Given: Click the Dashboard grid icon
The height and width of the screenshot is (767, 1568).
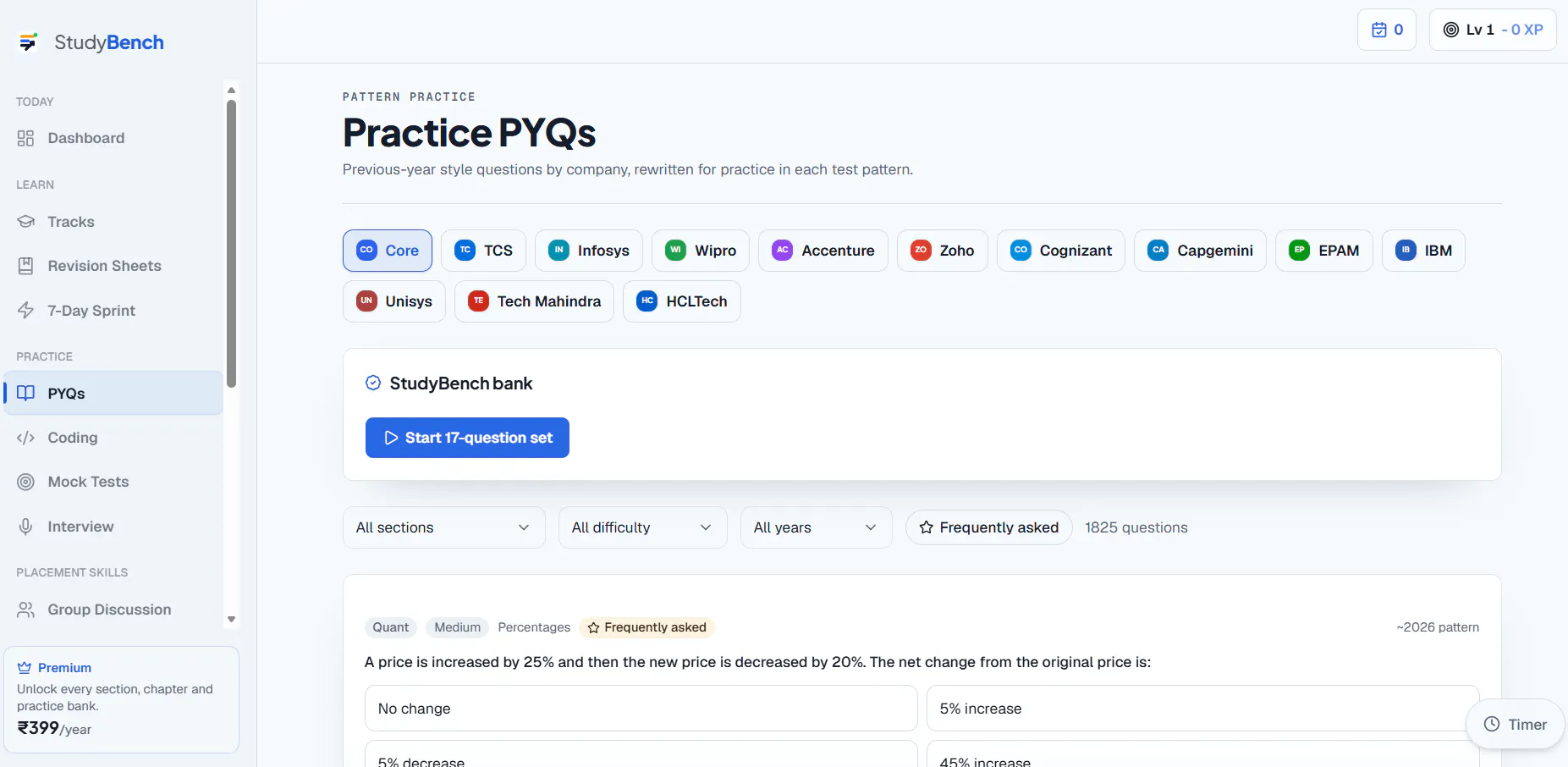Looking at the screenshot, I should click(x=26, y=138).
